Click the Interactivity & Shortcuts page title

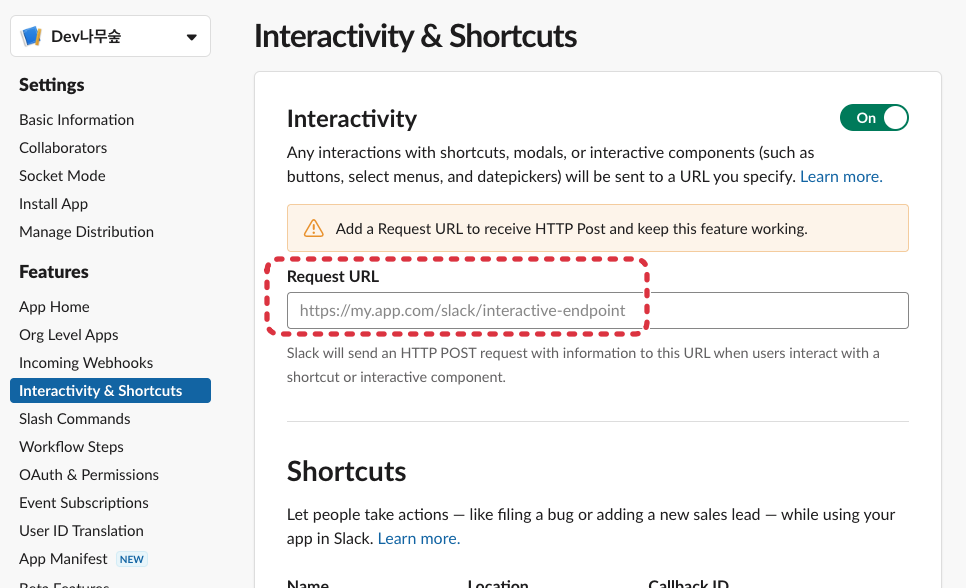click(415, 36)
